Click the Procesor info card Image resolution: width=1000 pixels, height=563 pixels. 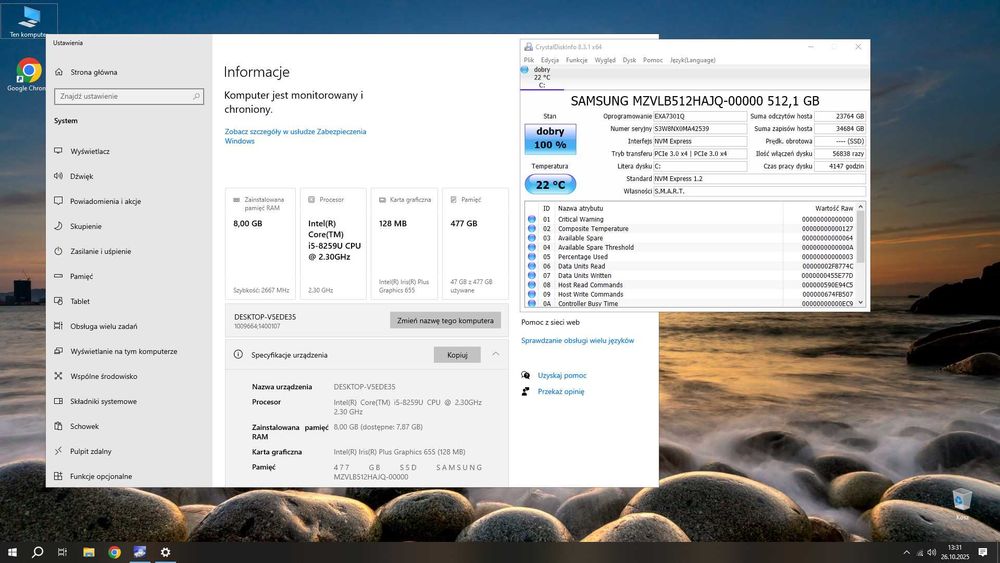(334, 244)
